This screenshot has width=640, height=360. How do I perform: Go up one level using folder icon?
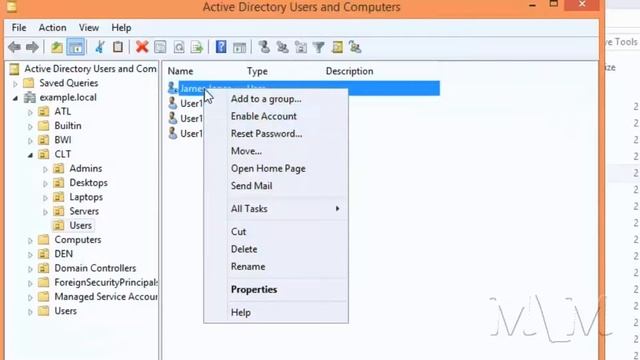(57, 47)
